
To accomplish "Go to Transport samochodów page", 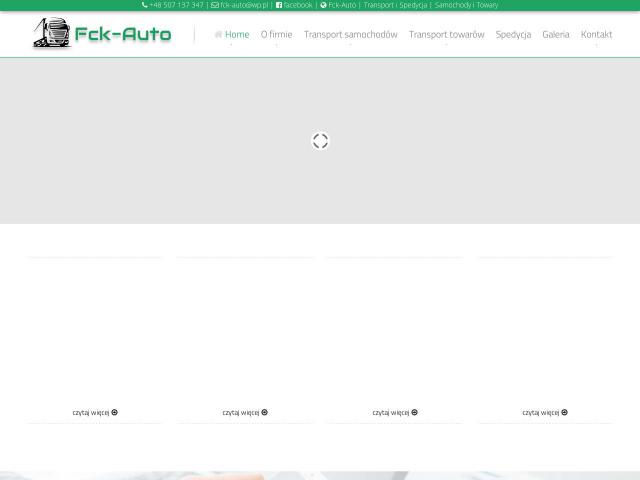I will pos(351,34).
